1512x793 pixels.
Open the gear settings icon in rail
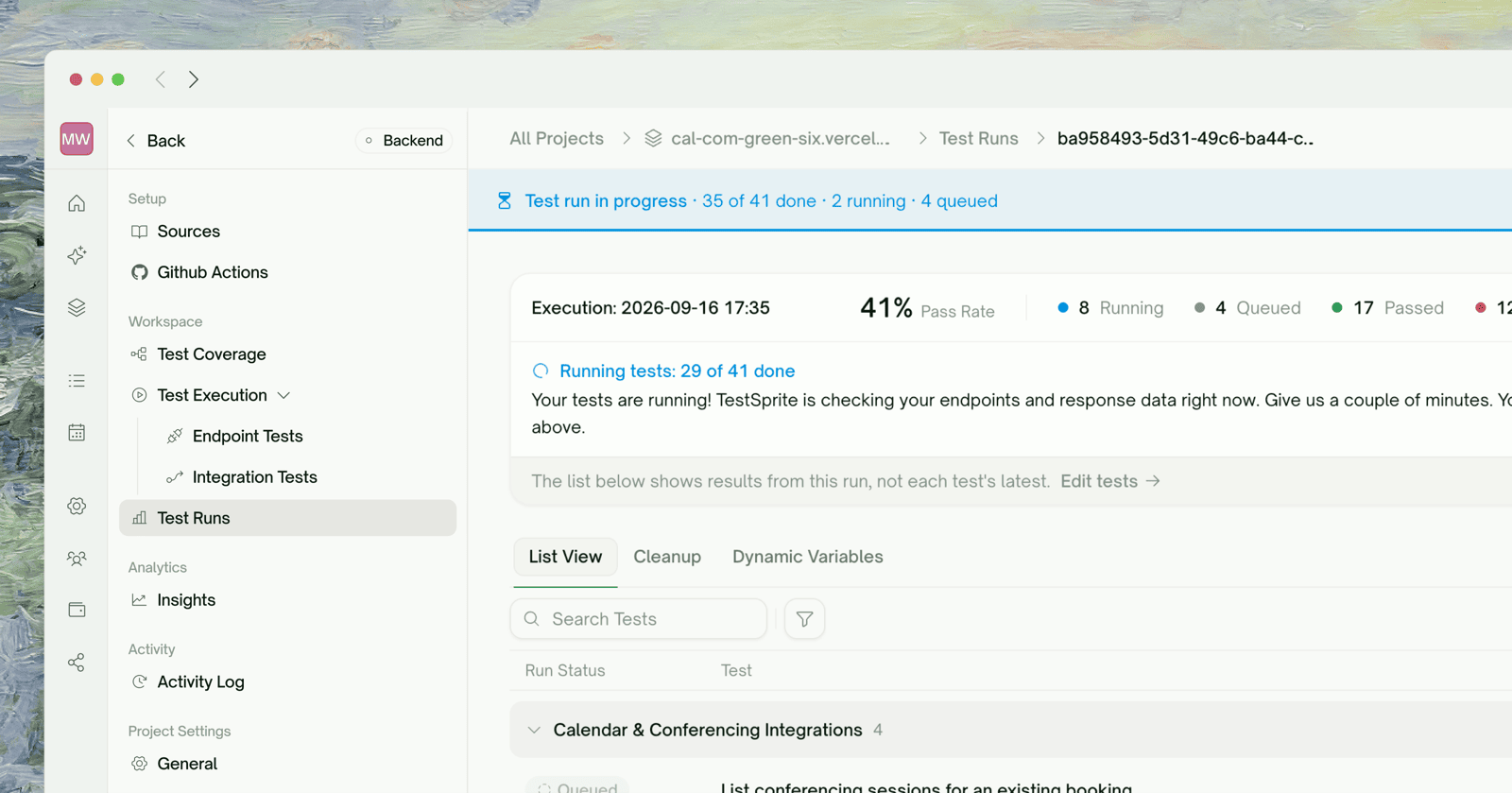pos(77,506)
